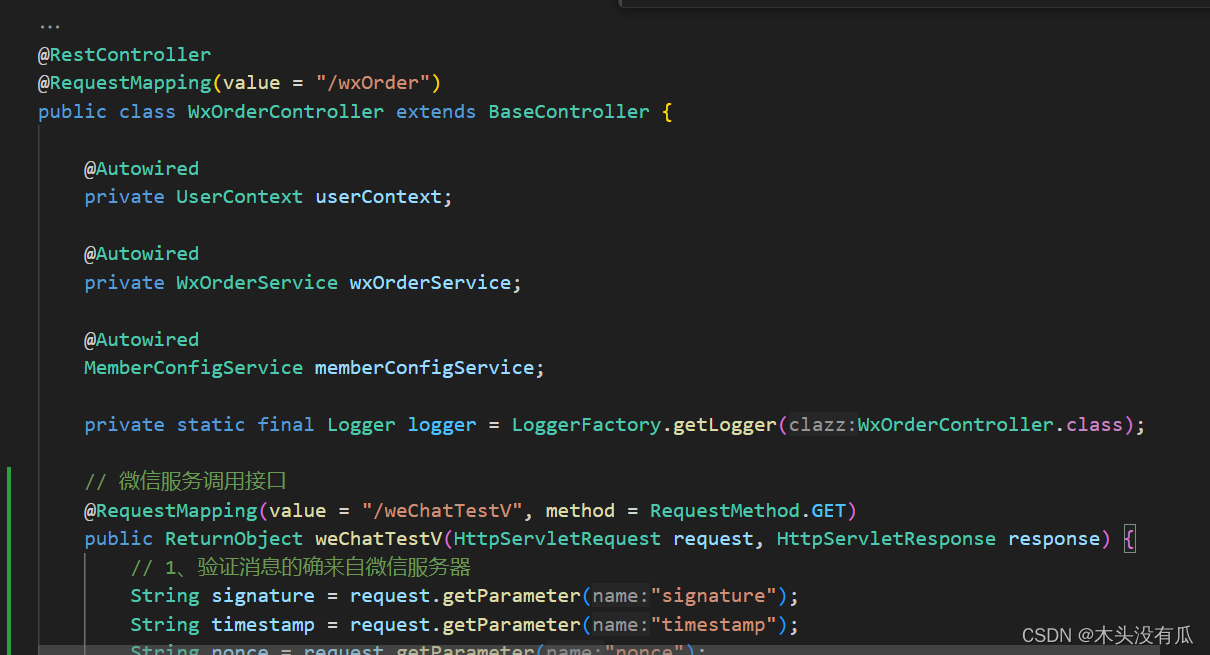Click the "timestamp" string literal
Image resolution: width=1210 pixels, height=655 pixels.
714,624
